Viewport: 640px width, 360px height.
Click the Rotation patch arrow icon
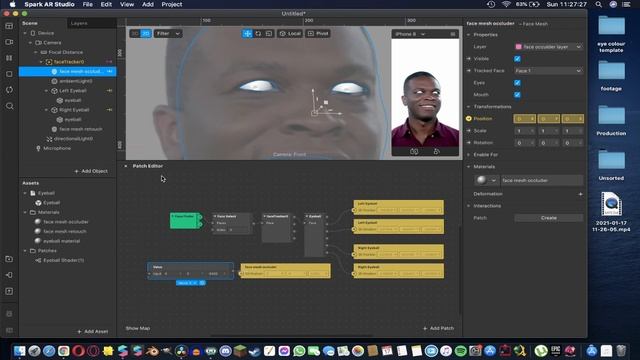point(469,143)
